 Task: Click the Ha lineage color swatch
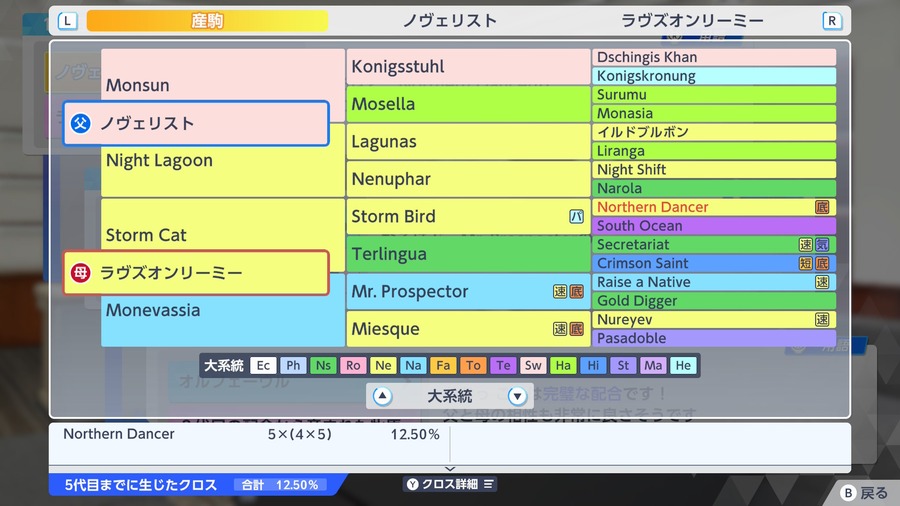click(563, 365)
